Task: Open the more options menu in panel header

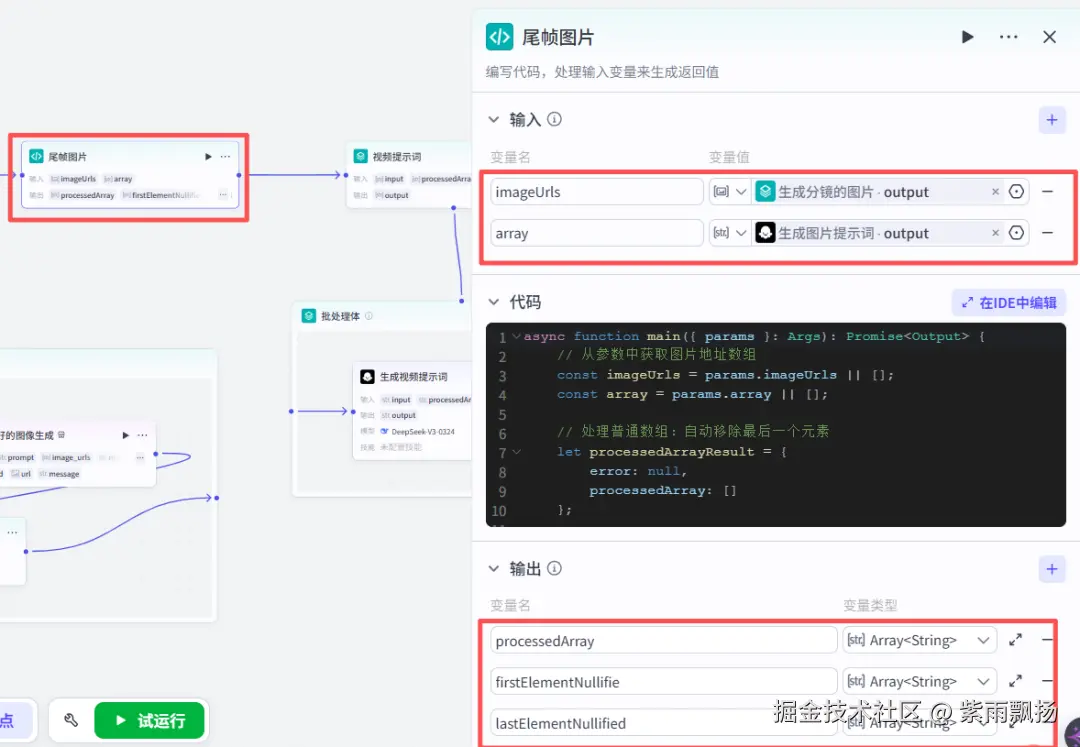Action: (1008, 36)
